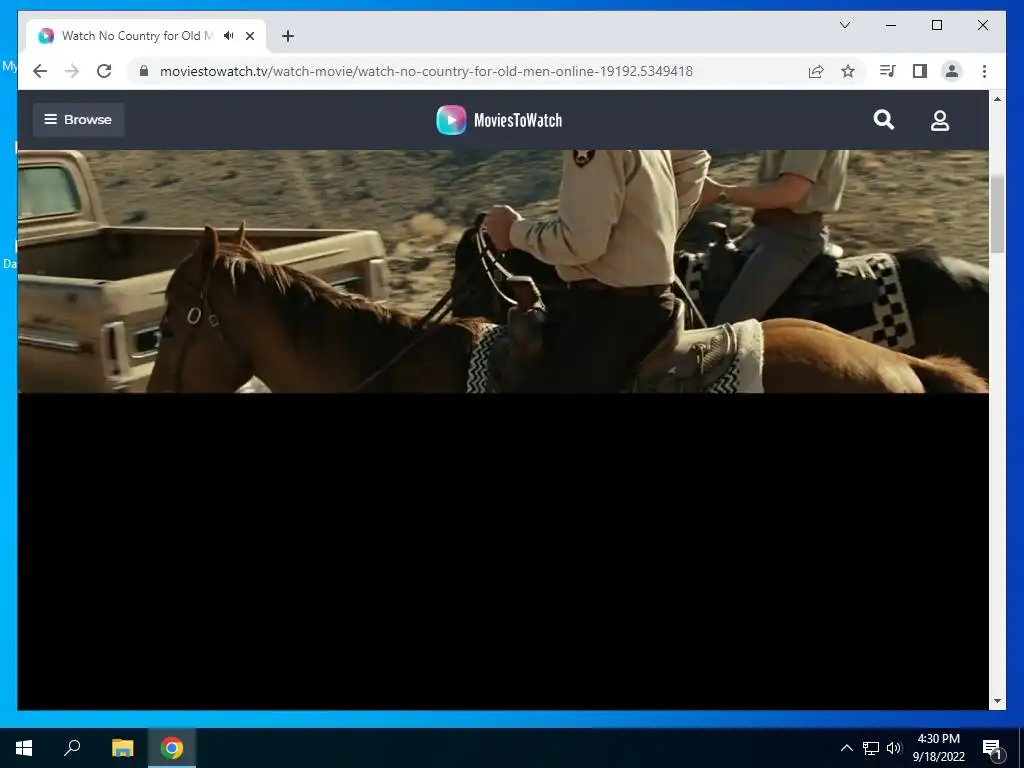This screenshot has height=768, width=1024.
Task: Expand the tab search chevron
Action: pos(844,25)
